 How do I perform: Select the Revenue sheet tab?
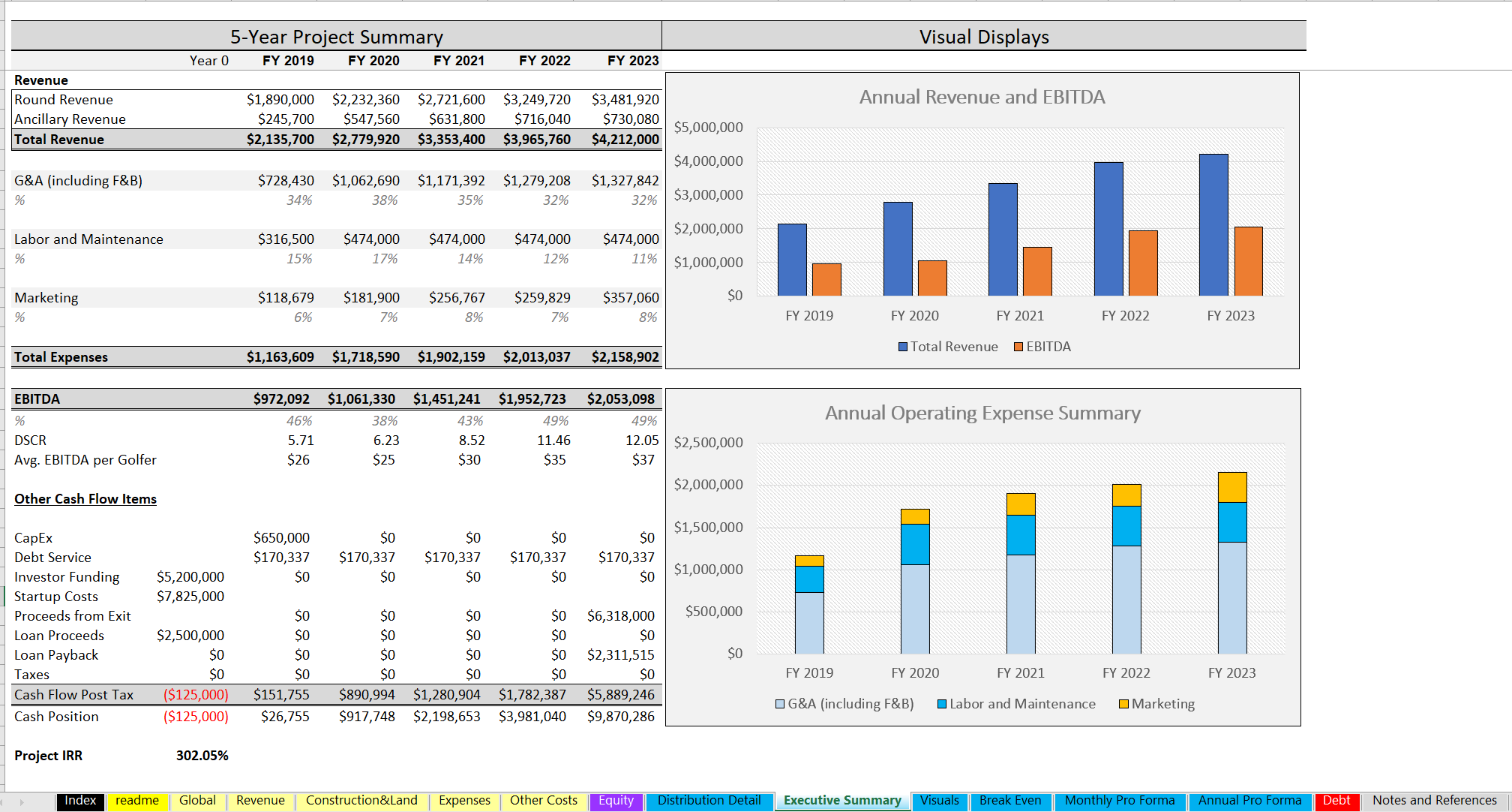(x=260, y=801)
